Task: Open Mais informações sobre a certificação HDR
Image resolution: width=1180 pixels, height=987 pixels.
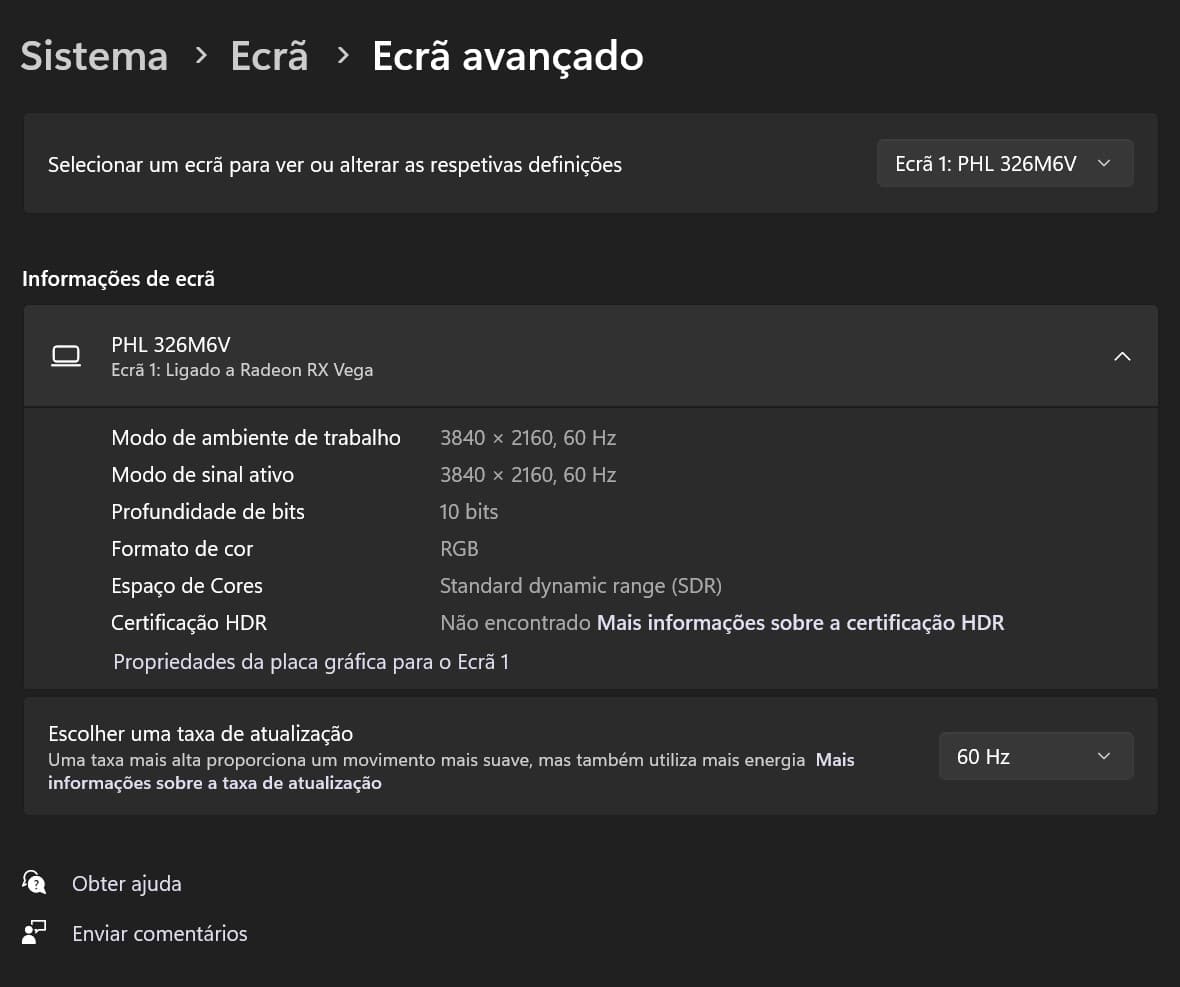Action: coord(800,623)
